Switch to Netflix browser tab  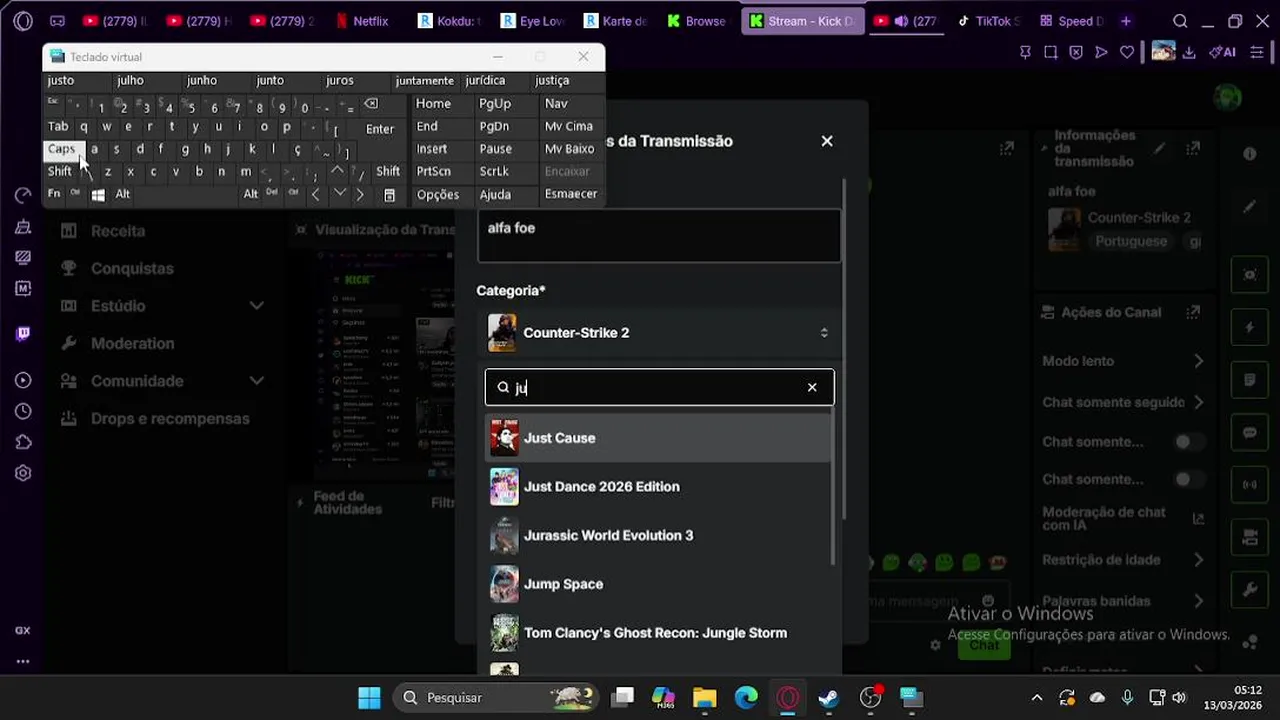click(362, 21)
